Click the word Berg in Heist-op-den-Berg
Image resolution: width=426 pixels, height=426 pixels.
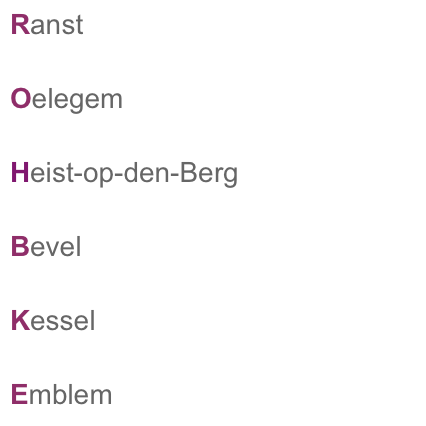click(x=209, y=175)
